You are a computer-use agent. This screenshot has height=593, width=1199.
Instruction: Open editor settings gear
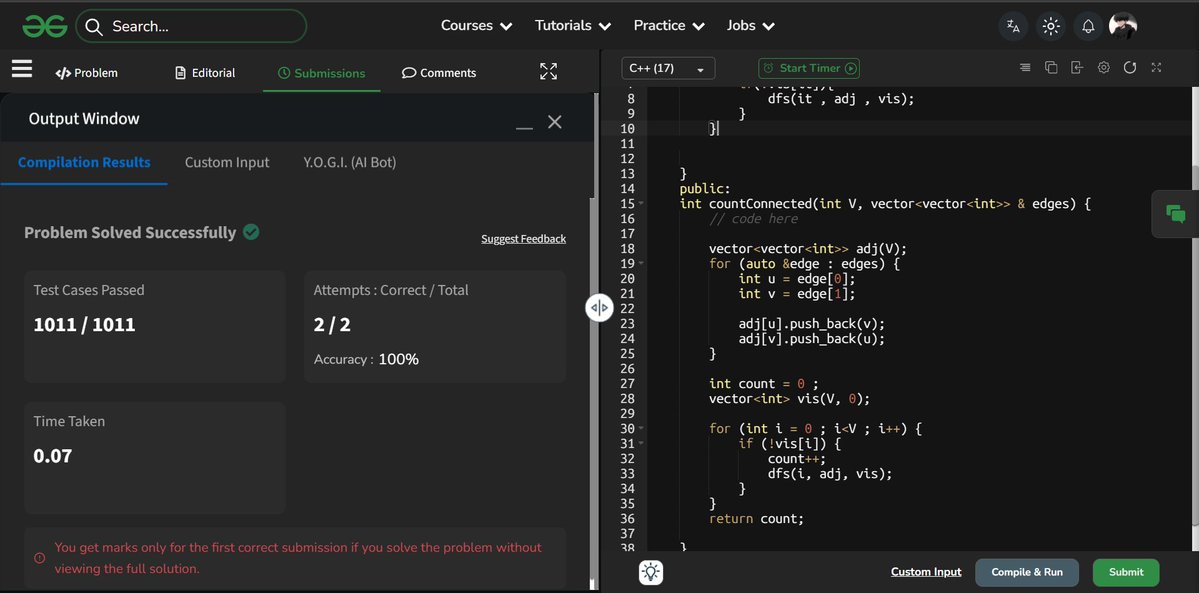(1103, 67)
